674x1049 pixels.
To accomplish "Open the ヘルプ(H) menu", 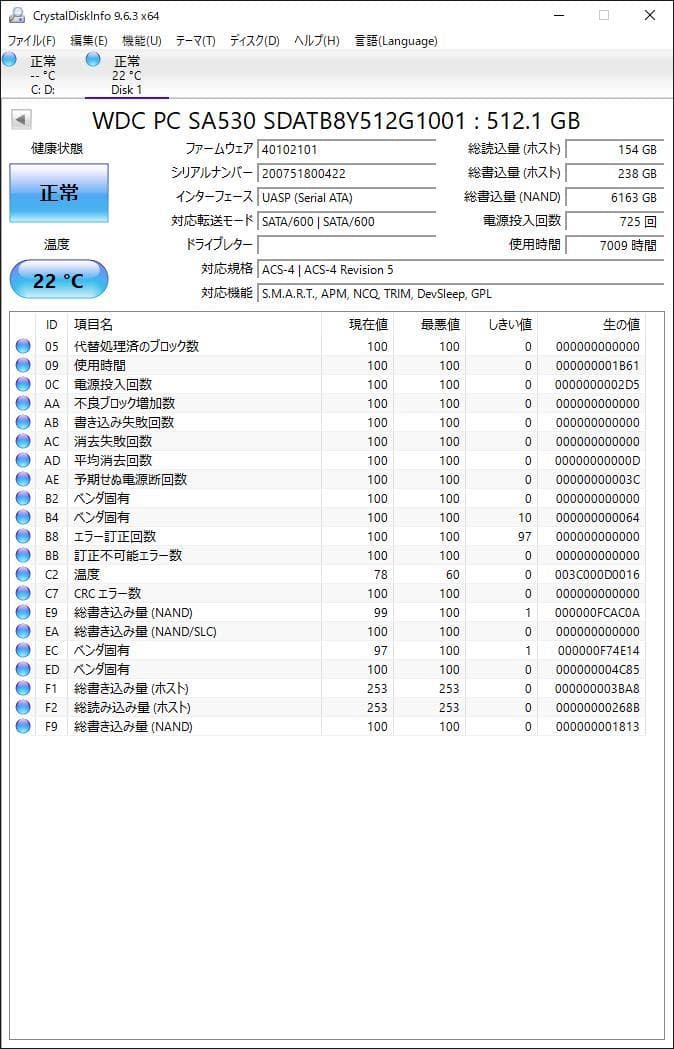I will 317,41.
